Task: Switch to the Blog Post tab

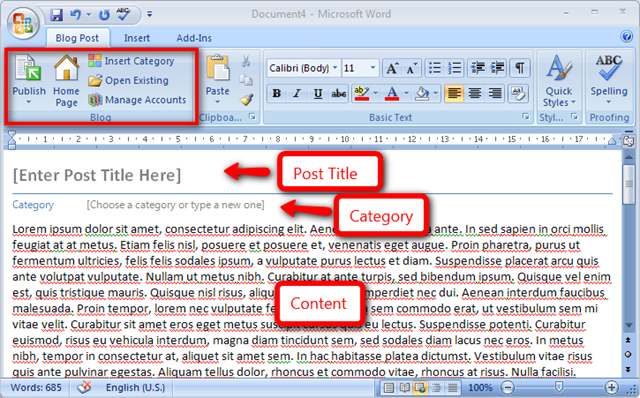Action: click(x=77, y=38)
